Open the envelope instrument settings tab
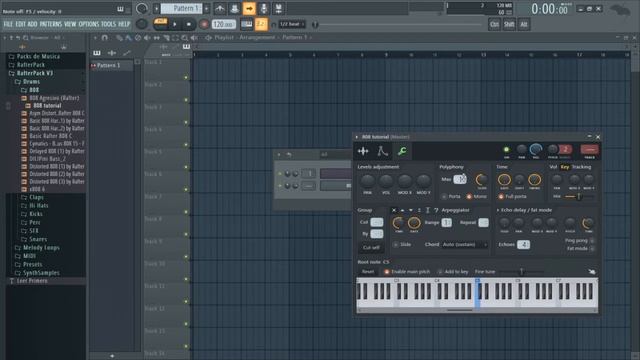This screenshot has width=640, height=360. click(382, 151)
